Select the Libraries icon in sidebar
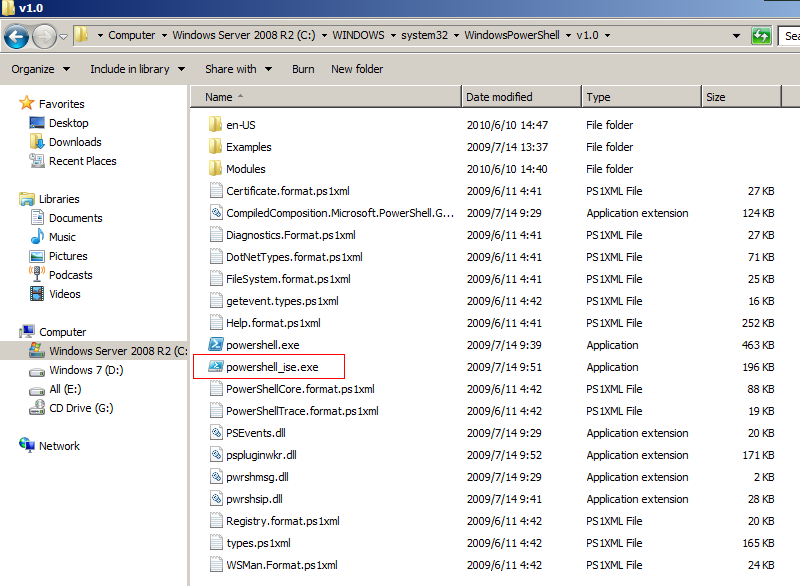The image size is (800, 586). [27, 199]
